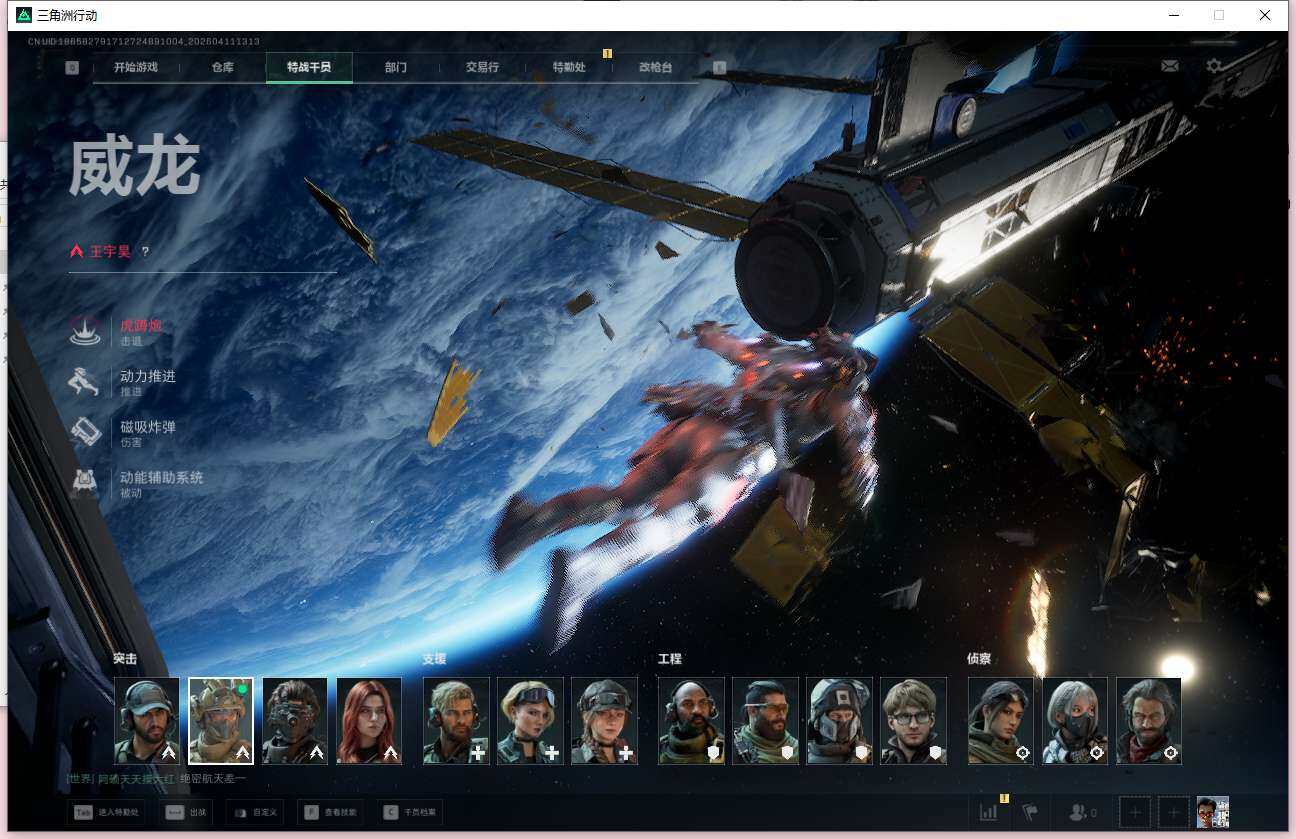Click the 侦察 class label

979,659
